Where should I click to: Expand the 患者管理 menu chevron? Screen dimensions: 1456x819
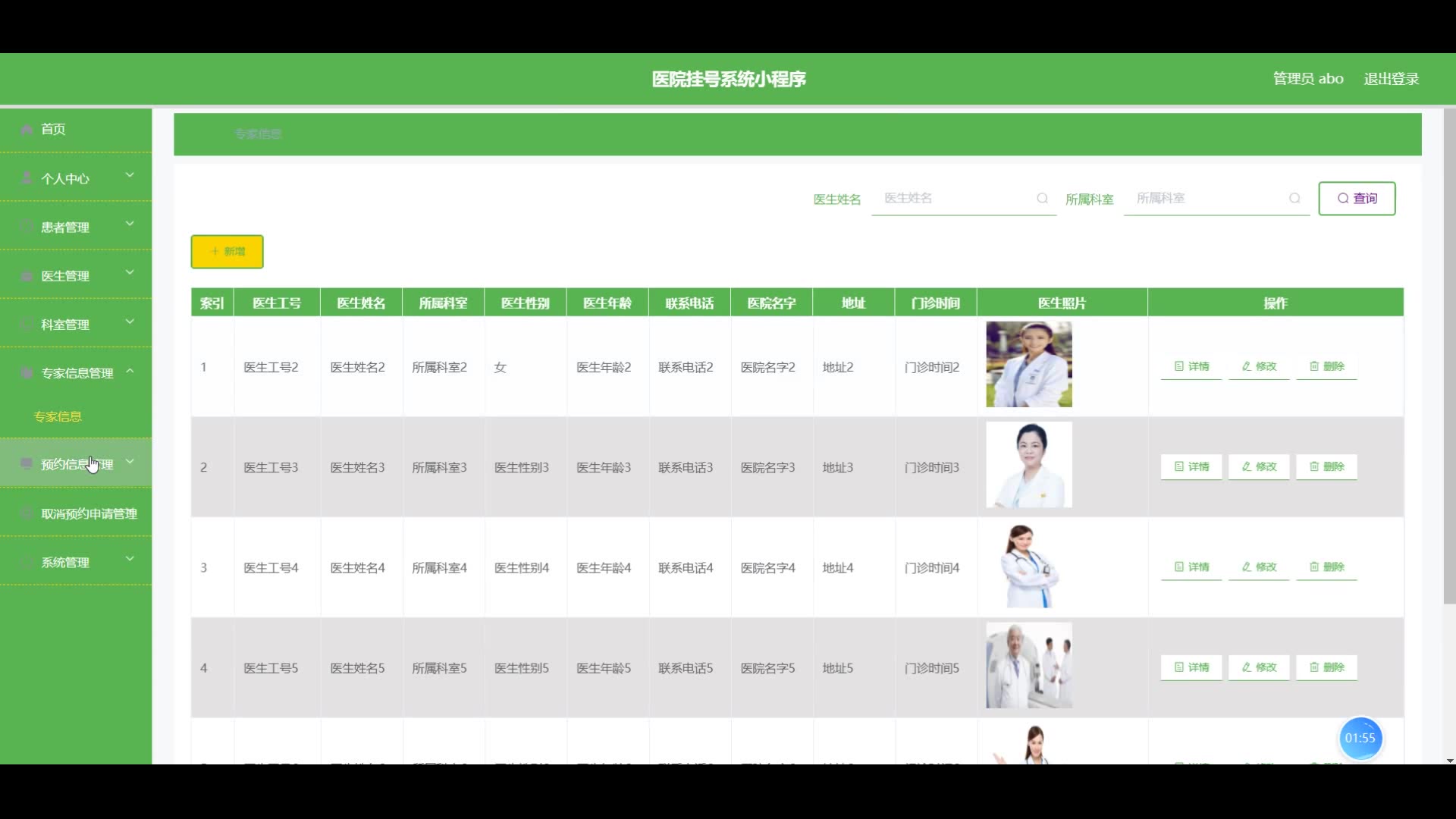(130, 224)
